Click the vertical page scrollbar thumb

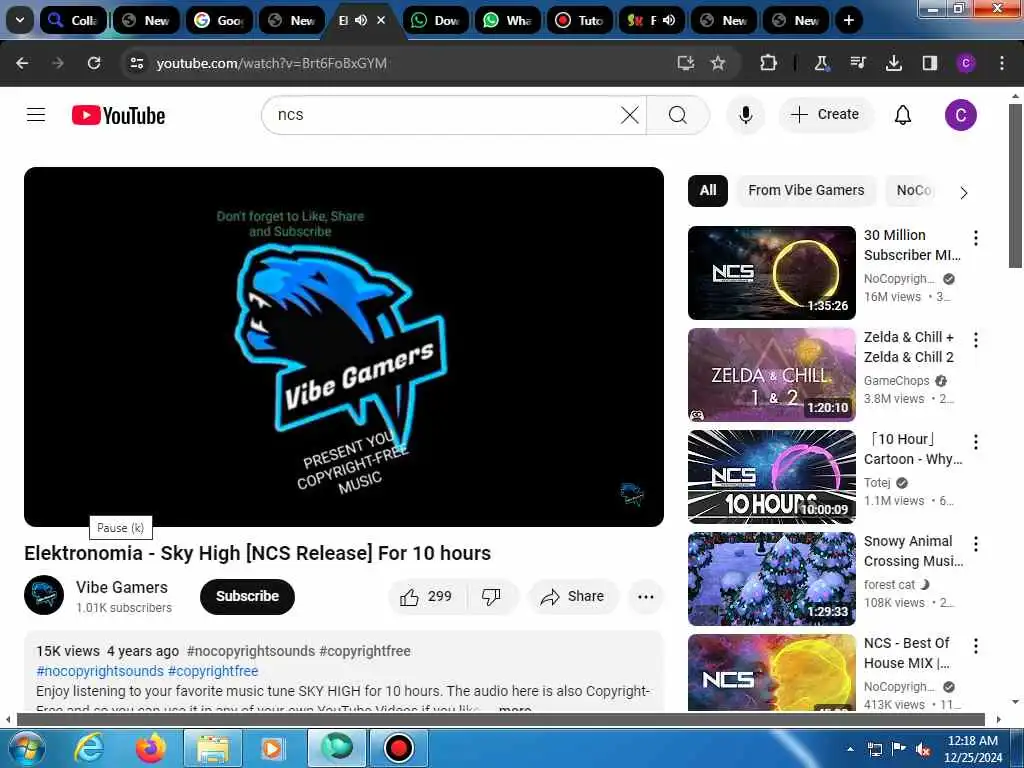click(1015, 185)
